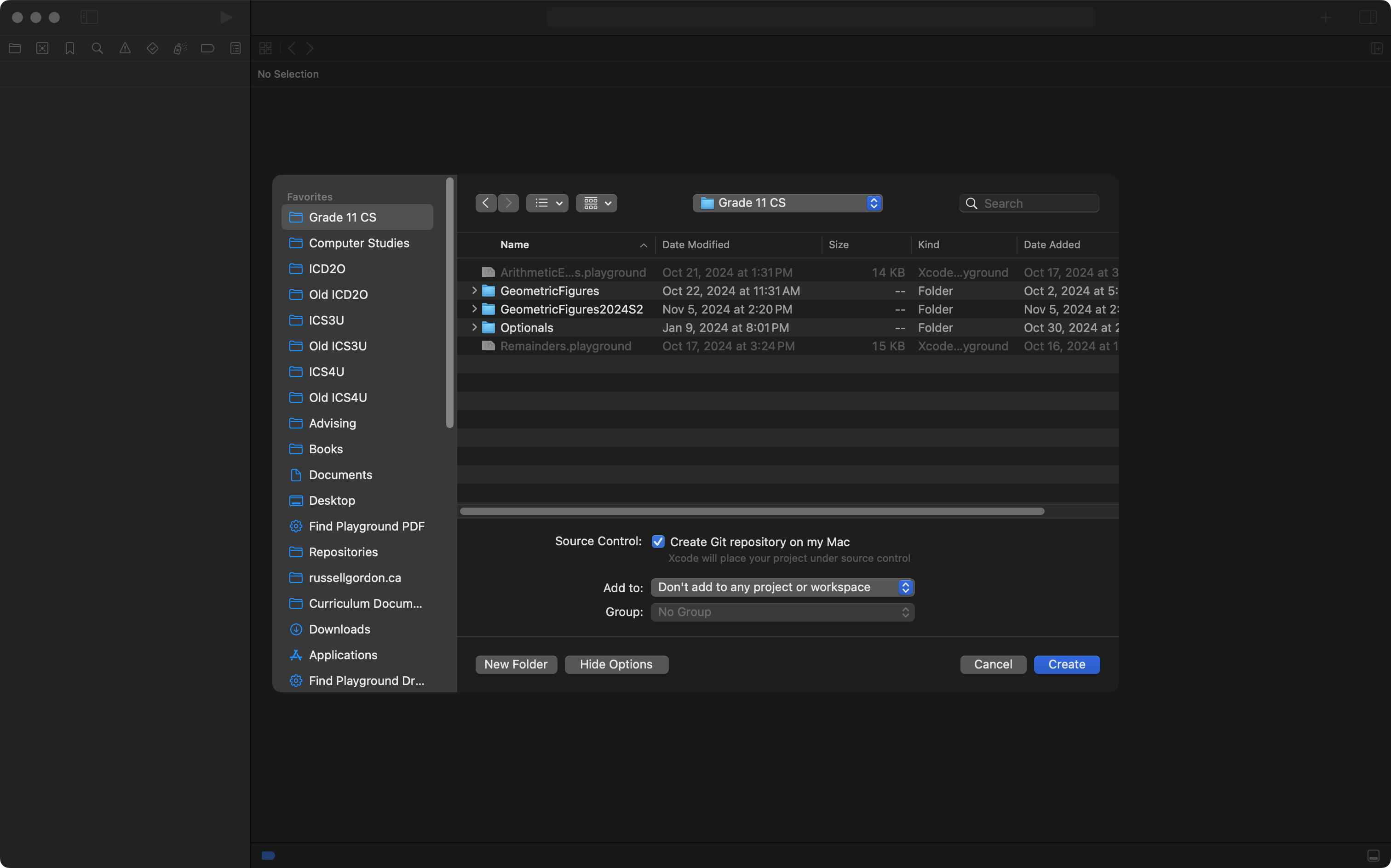This screenshot has width=1391, height=868.
Task: Open the project navigator folder icon
Action: pos(15,49)
